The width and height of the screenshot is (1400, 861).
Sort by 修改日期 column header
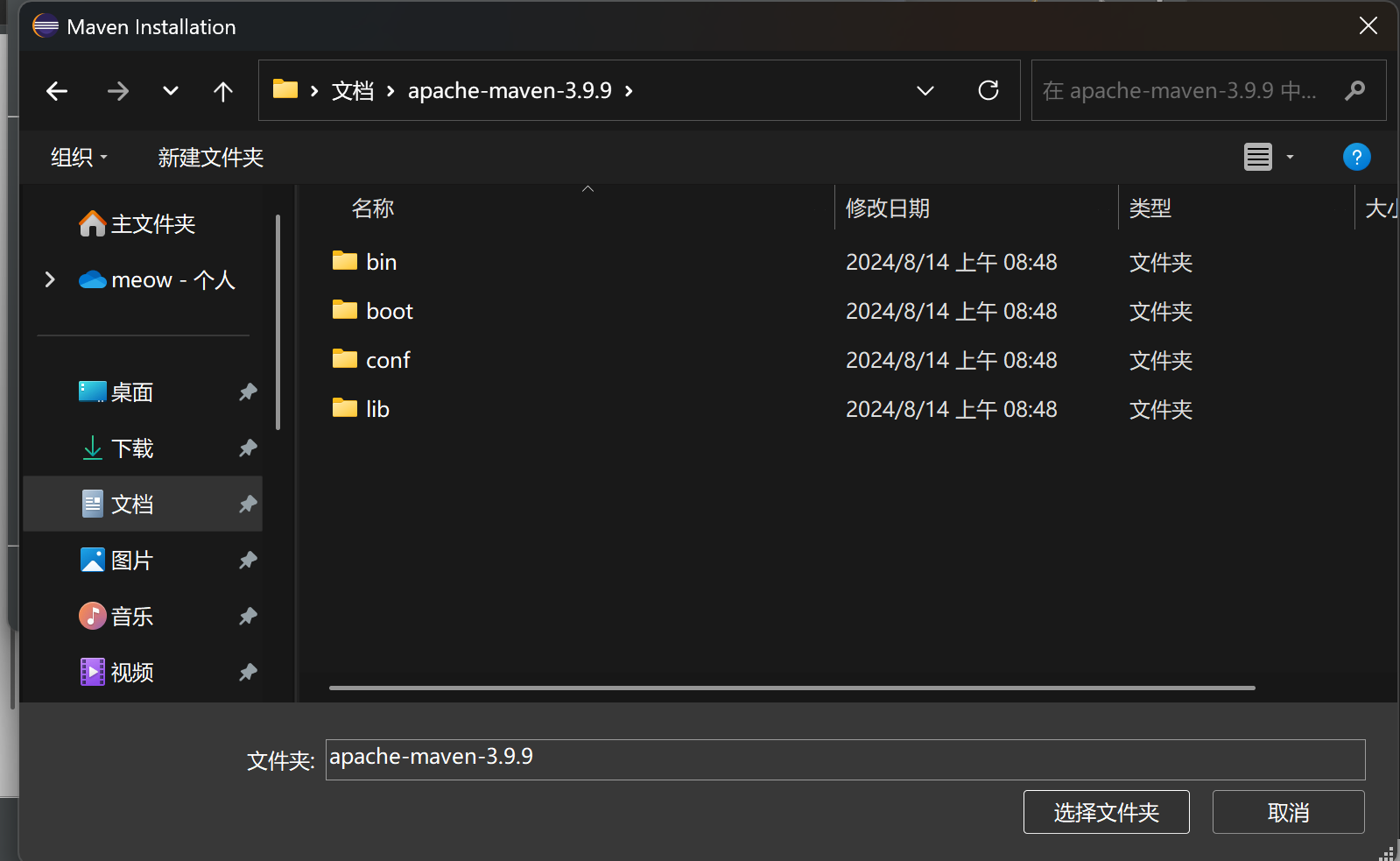tap(887, 208)
